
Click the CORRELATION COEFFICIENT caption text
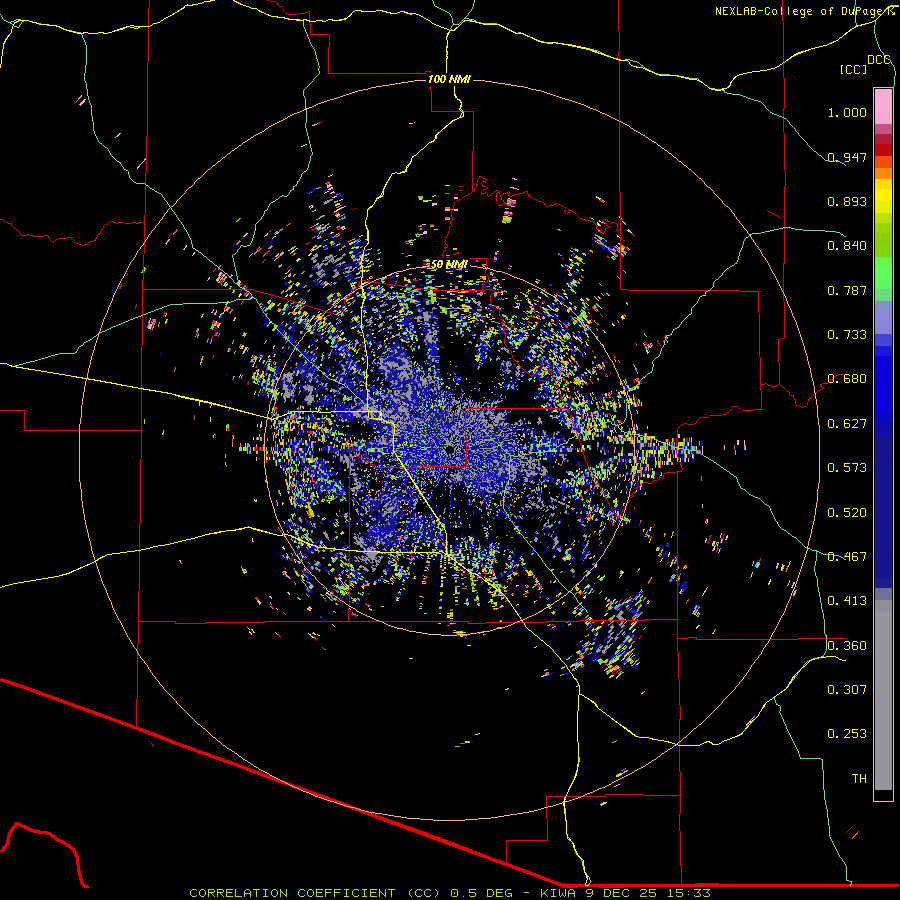(292, 893)
